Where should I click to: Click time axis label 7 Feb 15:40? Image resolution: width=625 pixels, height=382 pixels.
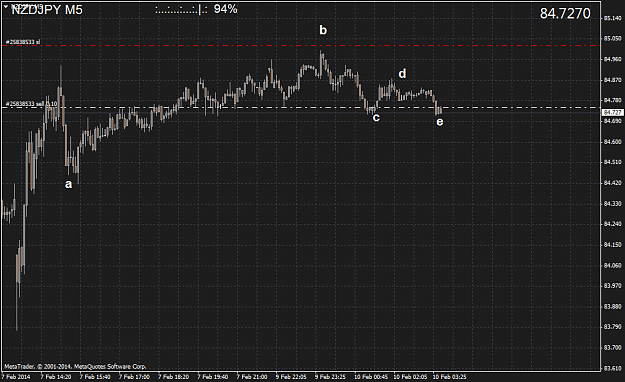pyautogui.click(x=95, y=377)
